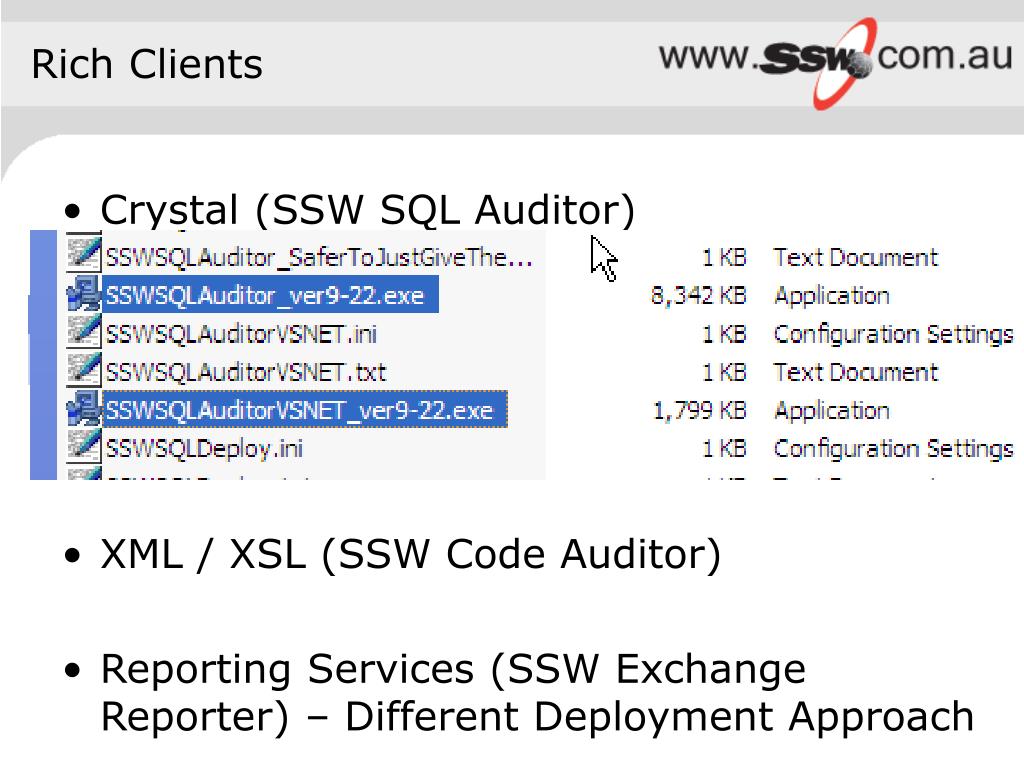Click Text Document type for SSWSQLAuditorVSNET.txt

pos(856,372)
